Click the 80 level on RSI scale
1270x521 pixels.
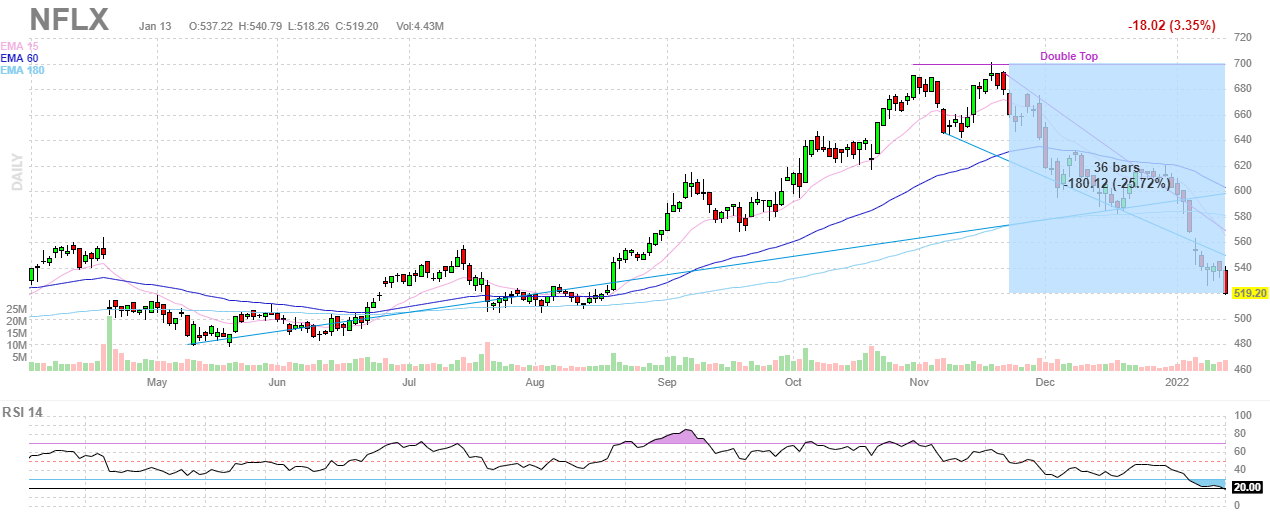click(x=1239, y=433)
